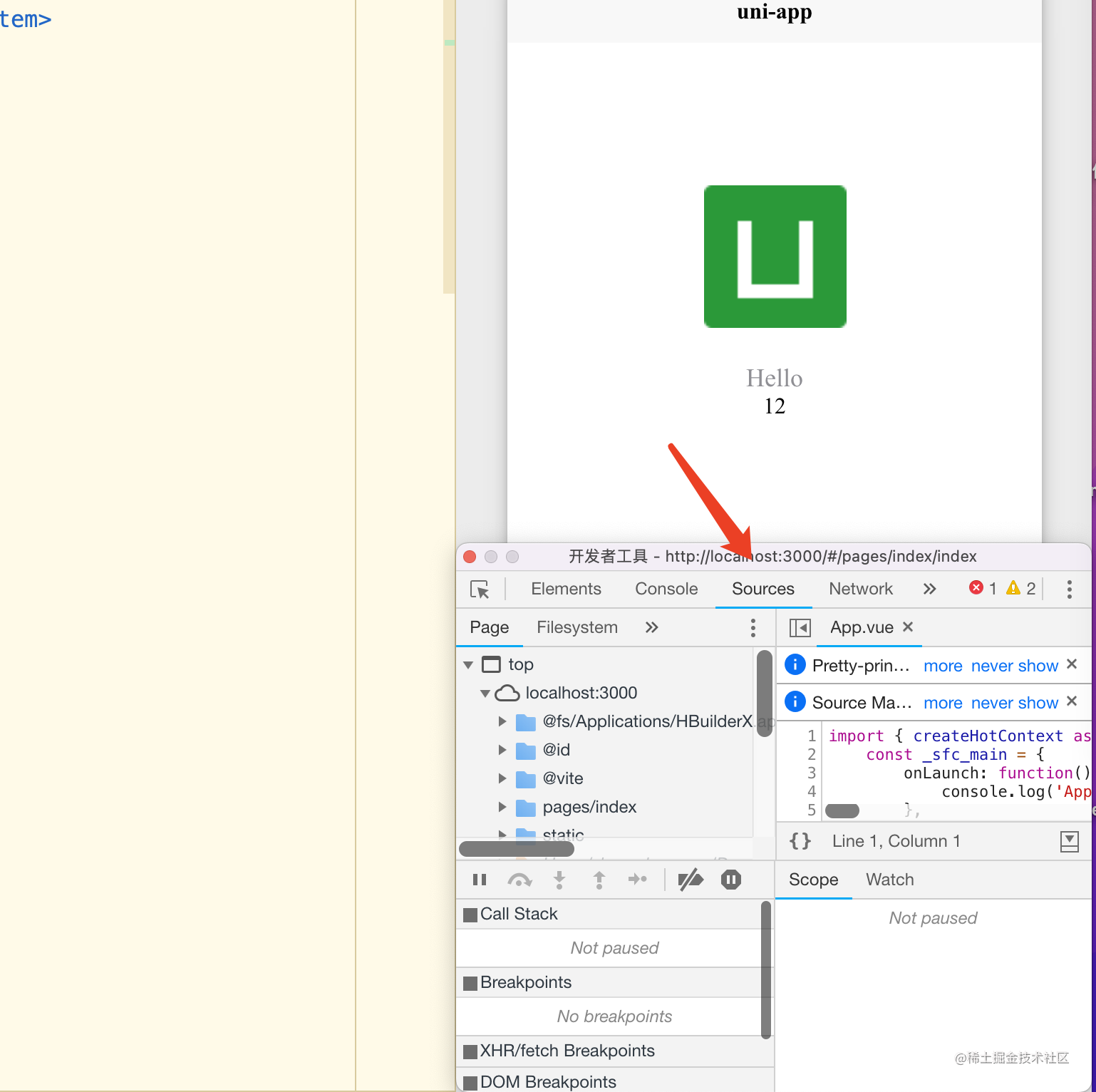Hide navigator with sidebar toggle icon
Viewport: 1096px width, 1092px height.
tap(800, 628)
